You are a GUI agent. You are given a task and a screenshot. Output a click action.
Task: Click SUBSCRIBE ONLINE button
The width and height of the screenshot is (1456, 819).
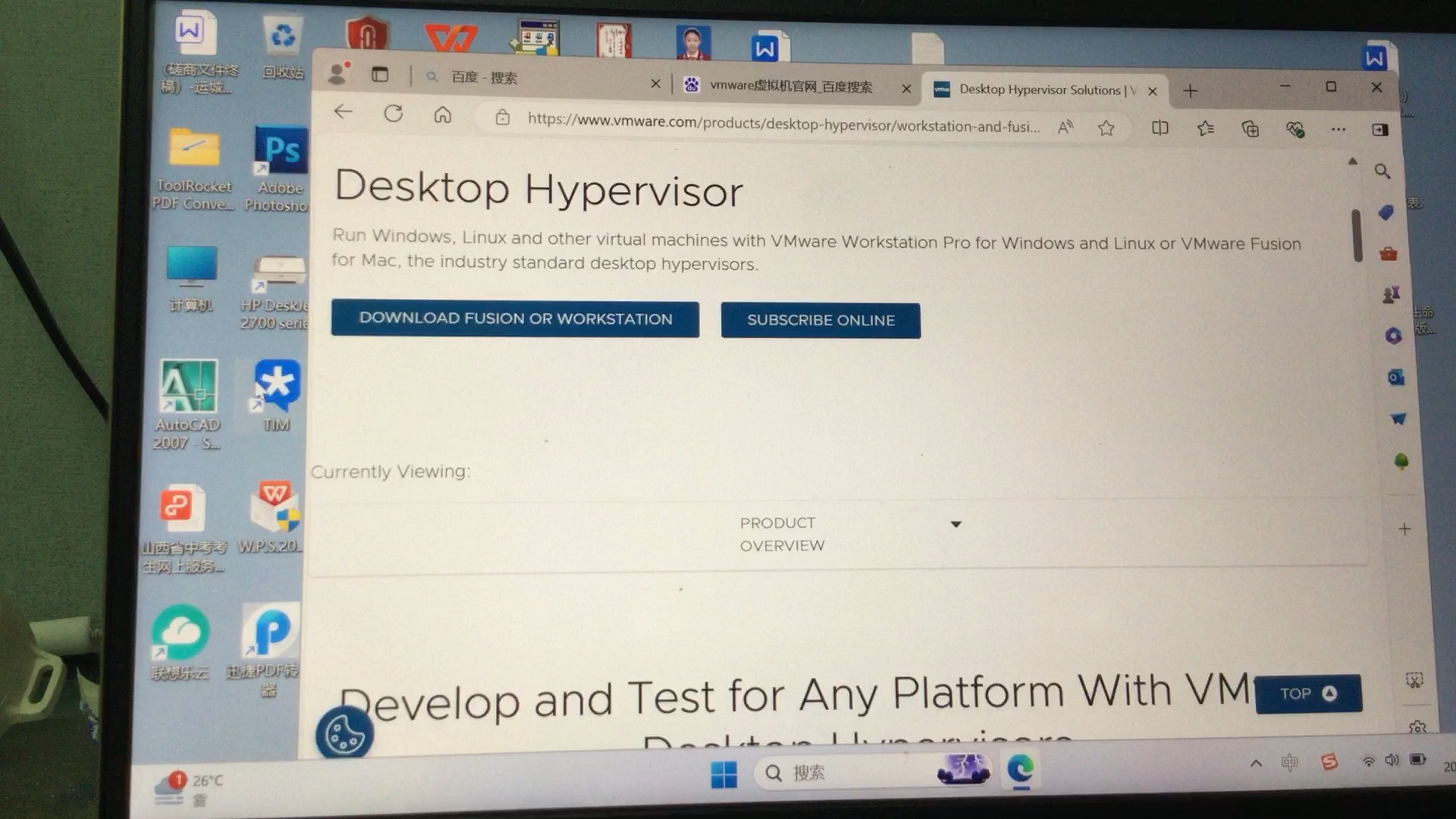coord(821,320)
